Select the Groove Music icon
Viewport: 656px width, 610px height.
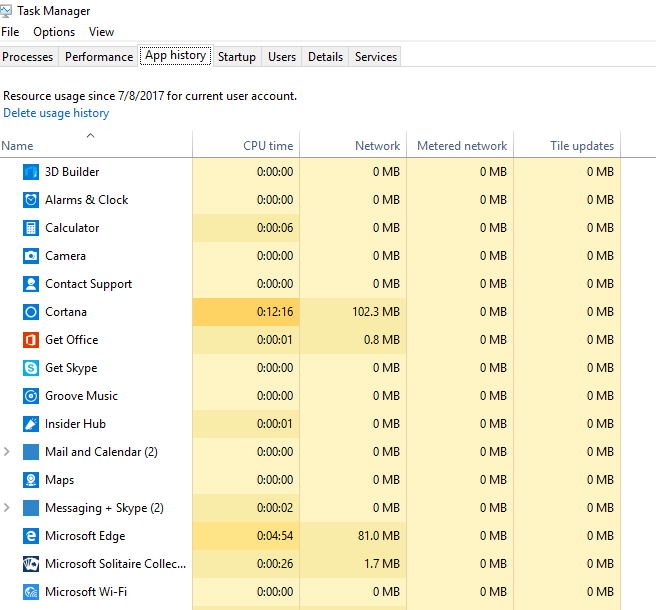click(31, 396)
